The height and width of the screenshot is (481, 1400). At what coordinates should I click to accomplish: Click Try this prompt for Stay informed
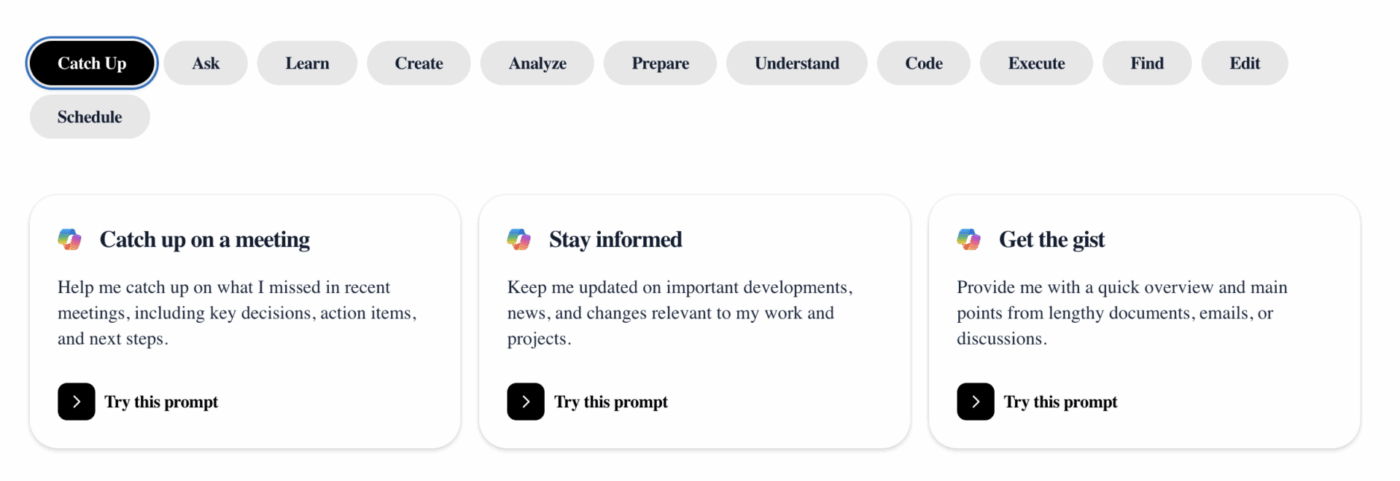[611, 402]
